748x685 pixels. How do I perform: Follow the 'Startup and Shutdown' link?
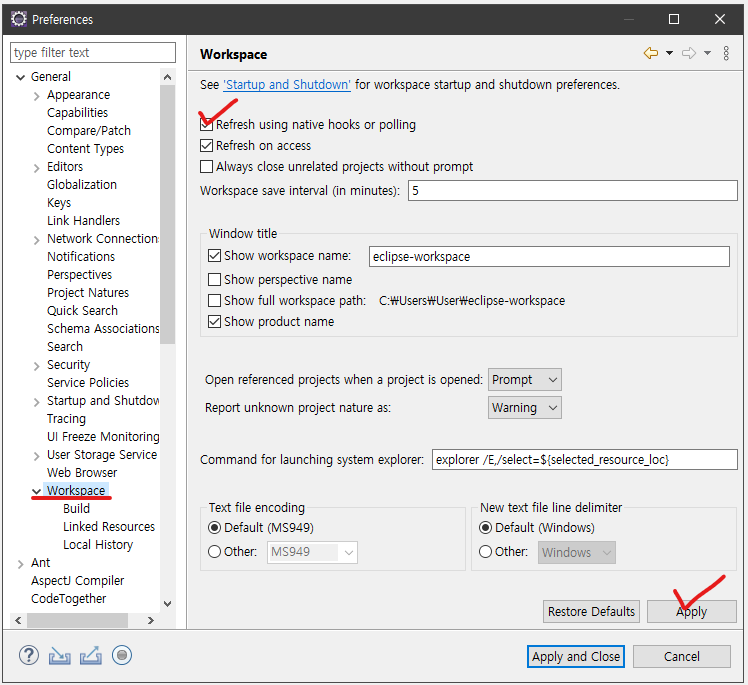287,84
